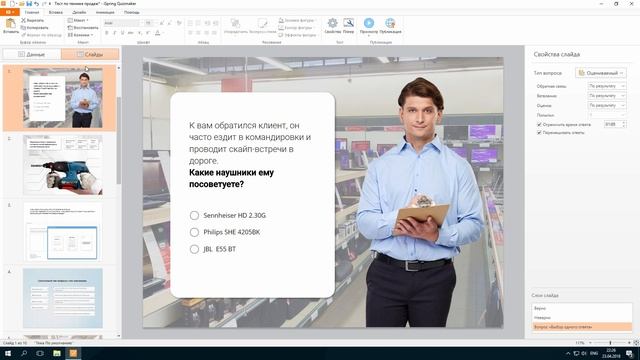Click the Cut (Вырезать) command
The height and width of the screenshot is (360, 640).
point(32,20)
